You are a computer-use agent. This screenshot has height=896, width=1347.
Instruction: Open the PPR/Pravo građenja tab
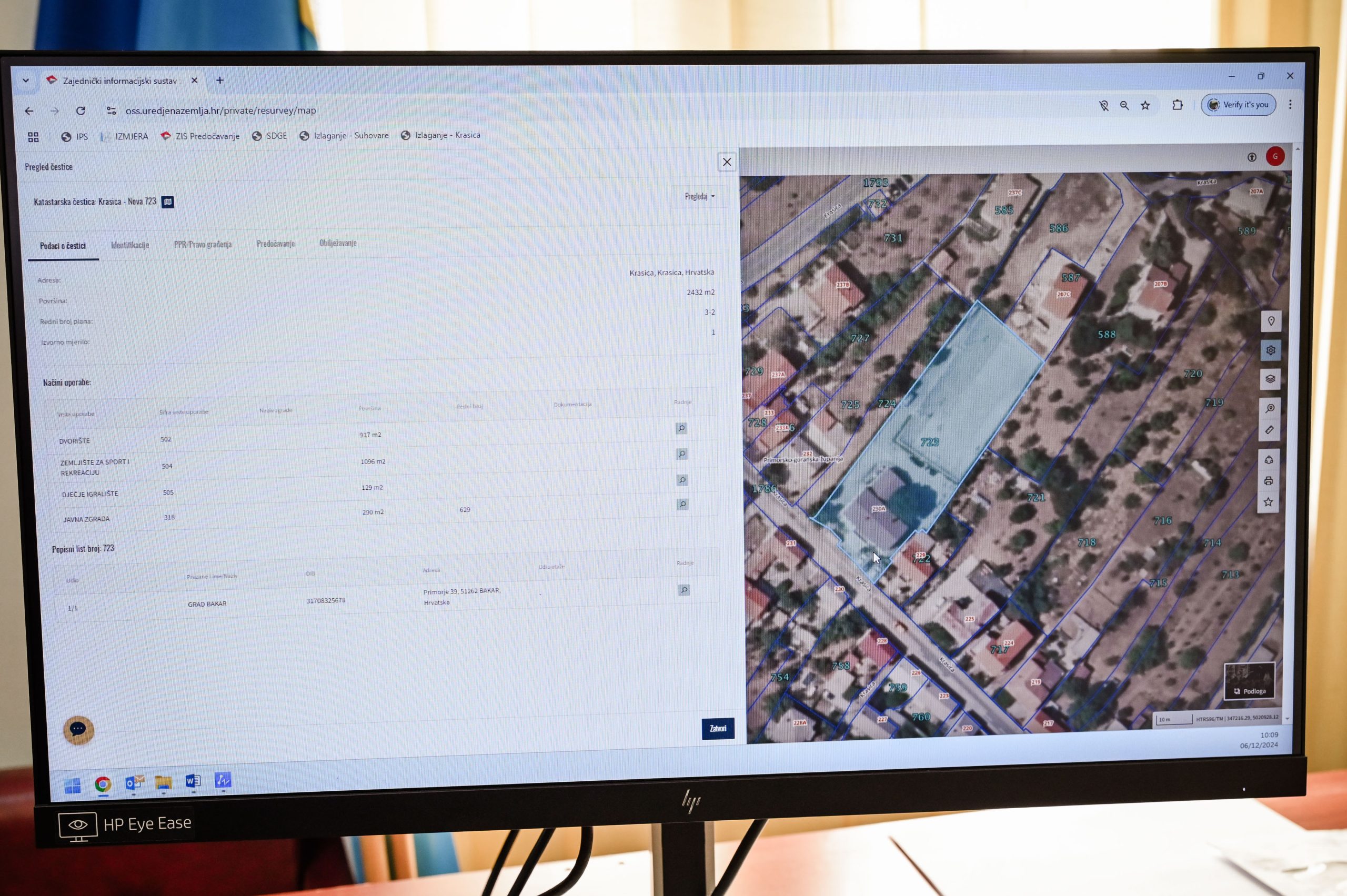203,244
